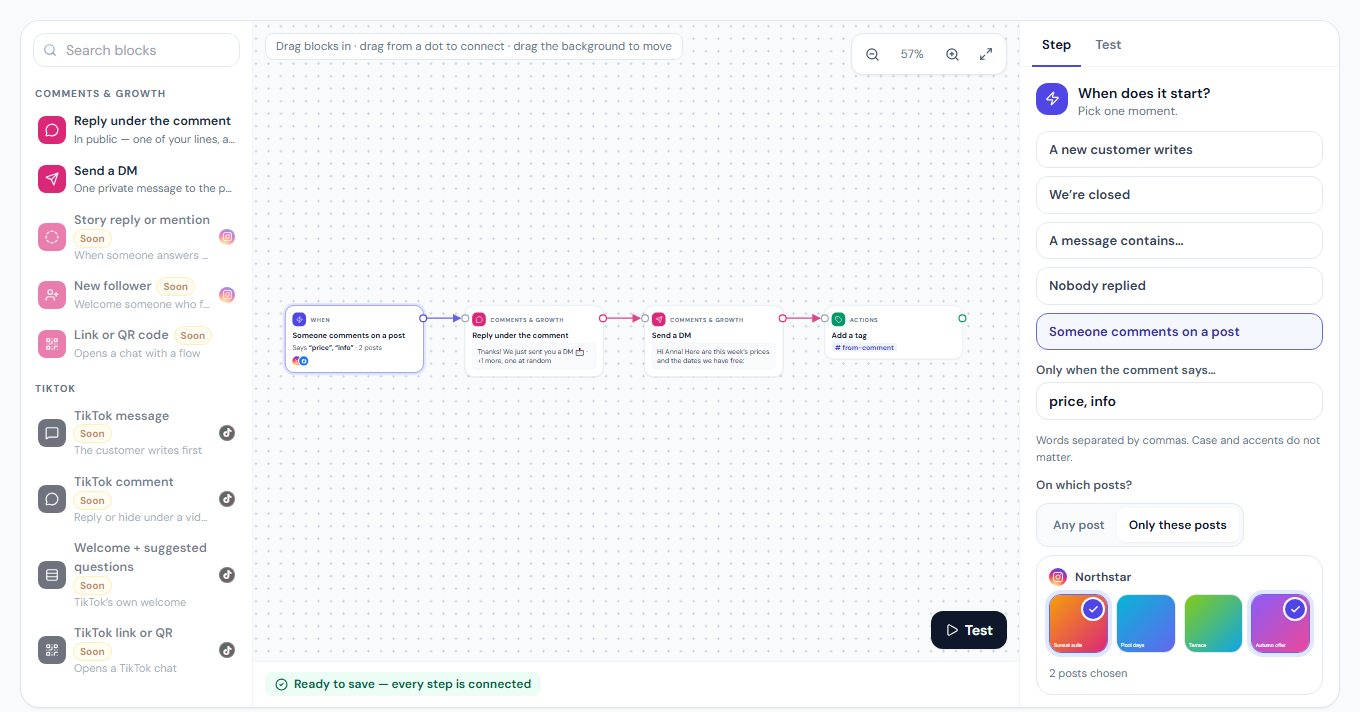Select the Reply under the comment canvas node
This screenshot has width=1360, height=712.
[534, 341]
